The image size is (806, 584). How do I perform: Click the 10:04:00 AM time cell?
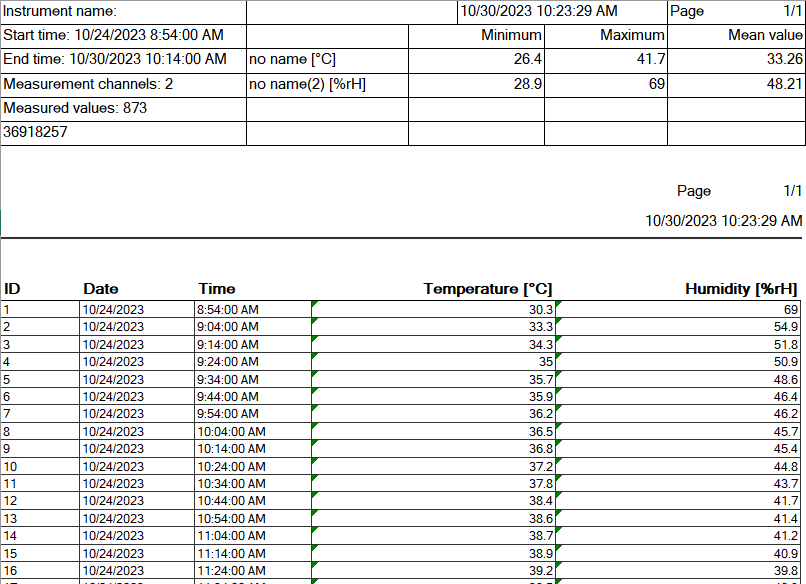(x=232, y=431)
